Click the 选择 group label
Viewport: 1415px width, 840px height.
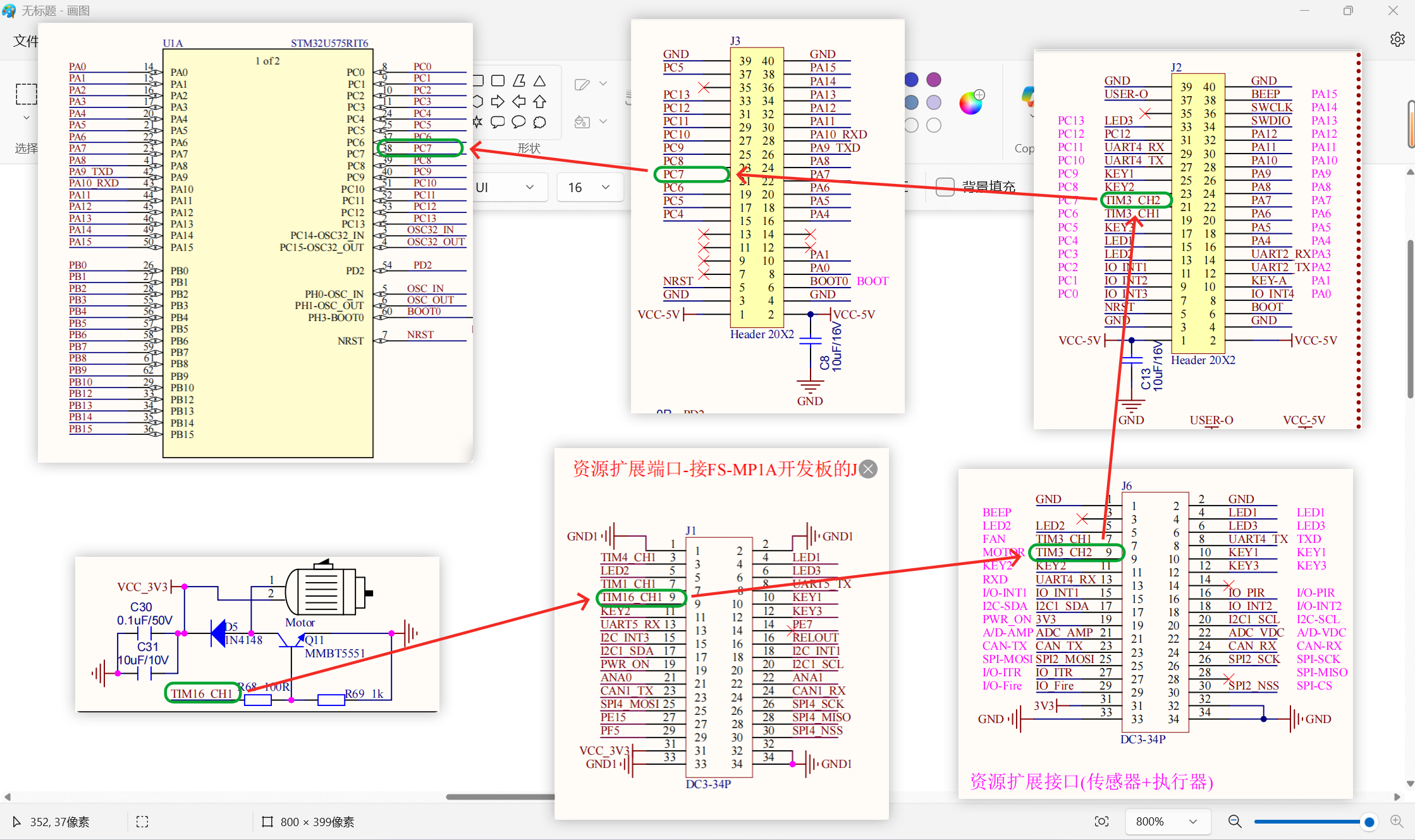click(x=26, y=148)
